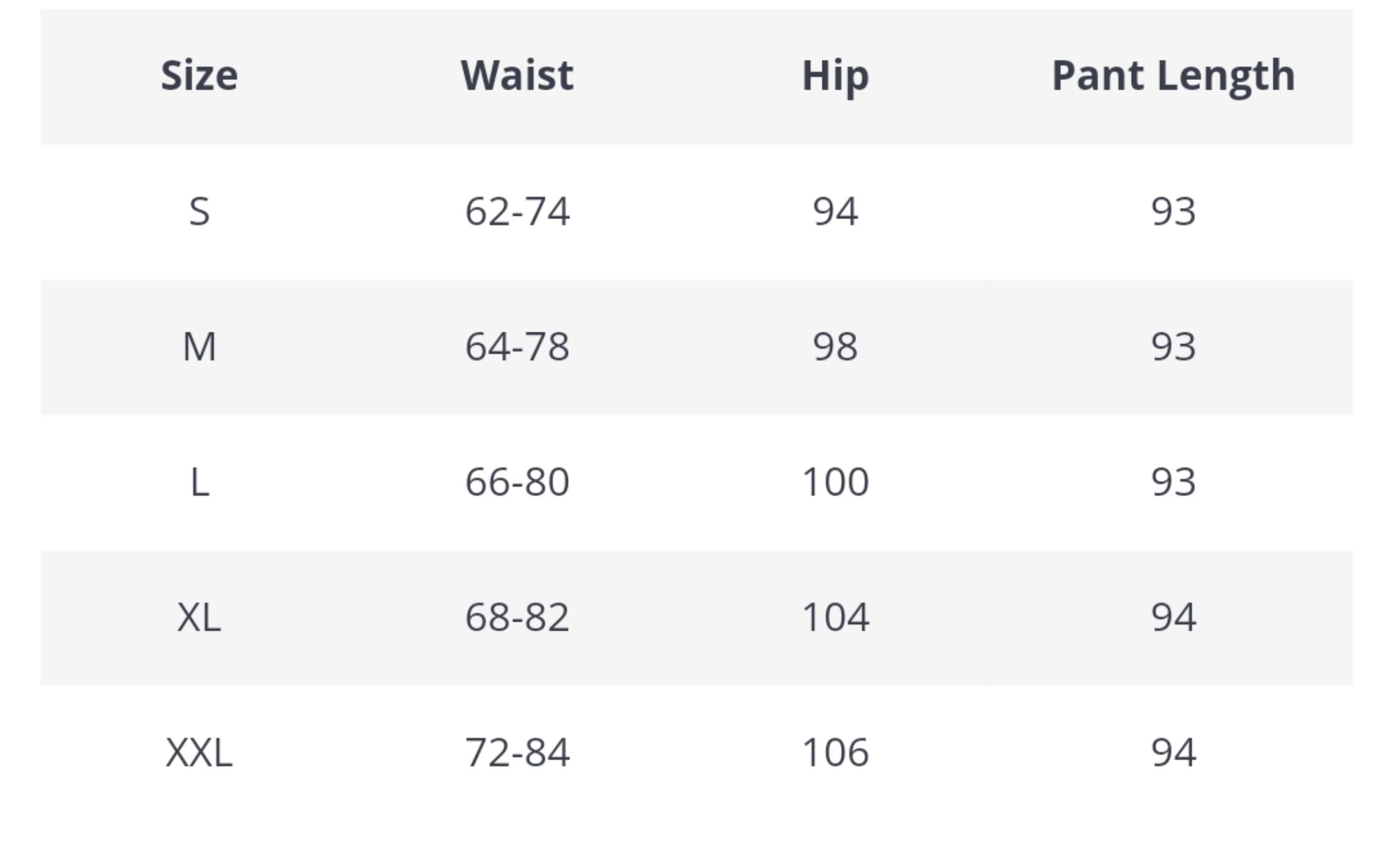Select the M size cell
The height and width of the screenshot is (868, 1391).
(199, 346)
